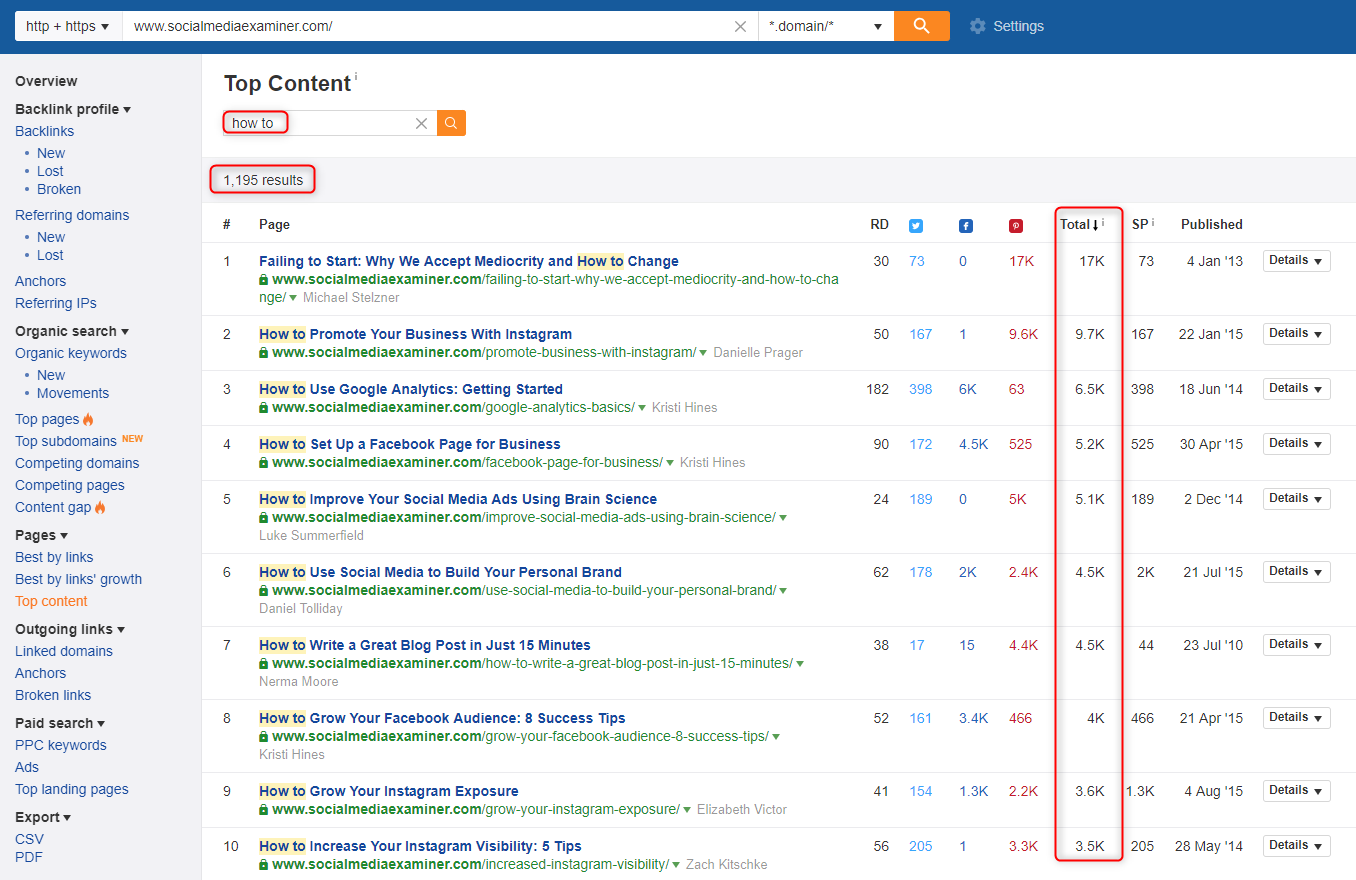The image size is (1356, 880).
Task: Open Details dropdown for Set Up Facebook Page row
Action: tap(1296, 444)
